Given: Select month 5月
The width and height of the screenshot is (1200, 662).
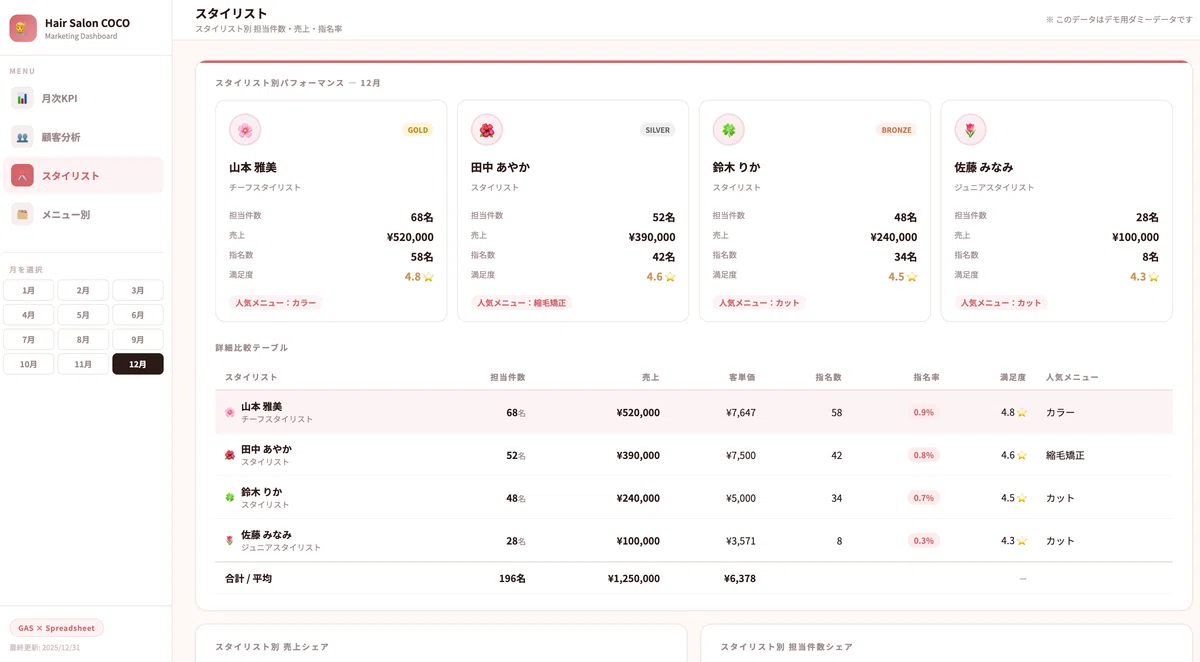Looking at the screenshot, I should [83, 315].
